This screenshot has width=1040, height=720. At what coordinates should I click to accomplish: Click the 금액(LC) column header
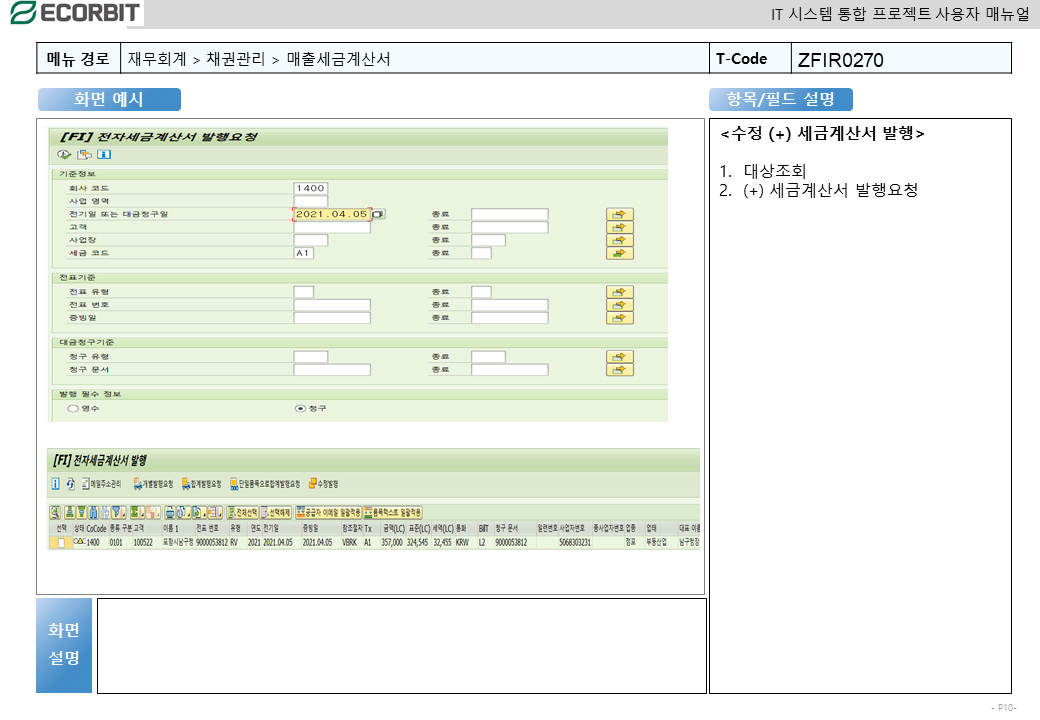[x=393, y=528]
